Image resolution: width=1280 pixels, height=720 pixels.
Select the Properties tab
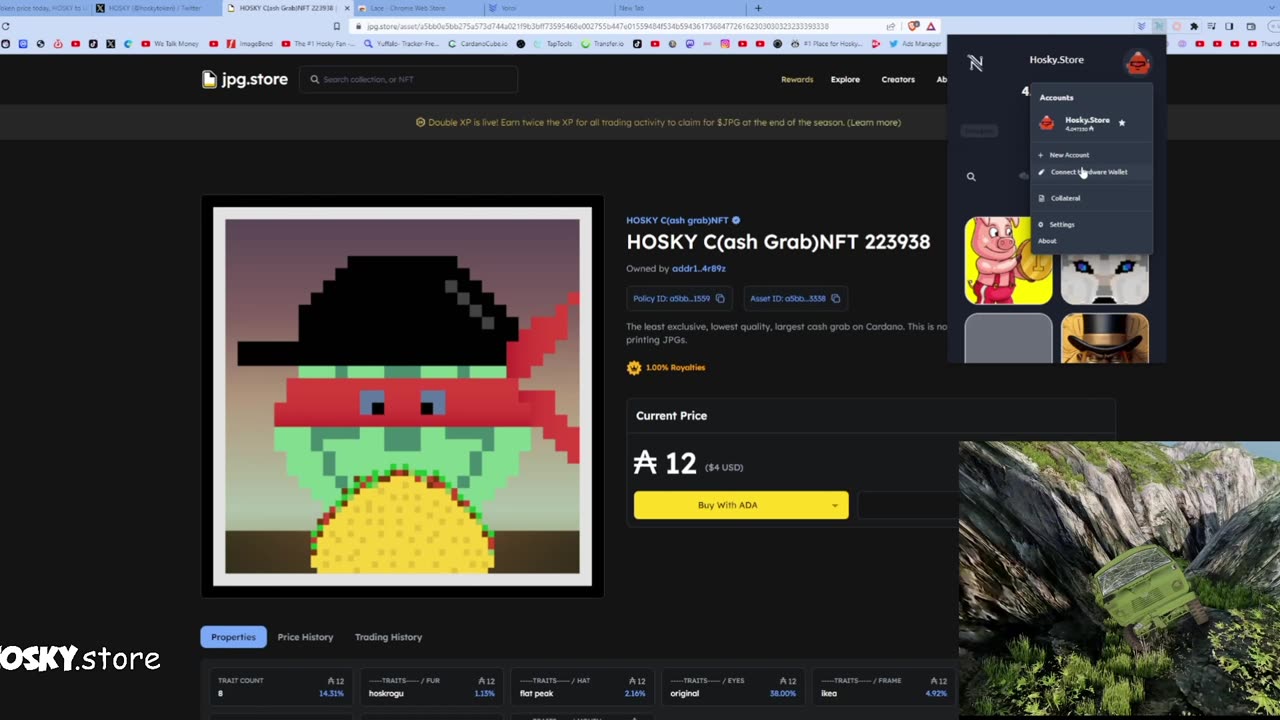233,637
